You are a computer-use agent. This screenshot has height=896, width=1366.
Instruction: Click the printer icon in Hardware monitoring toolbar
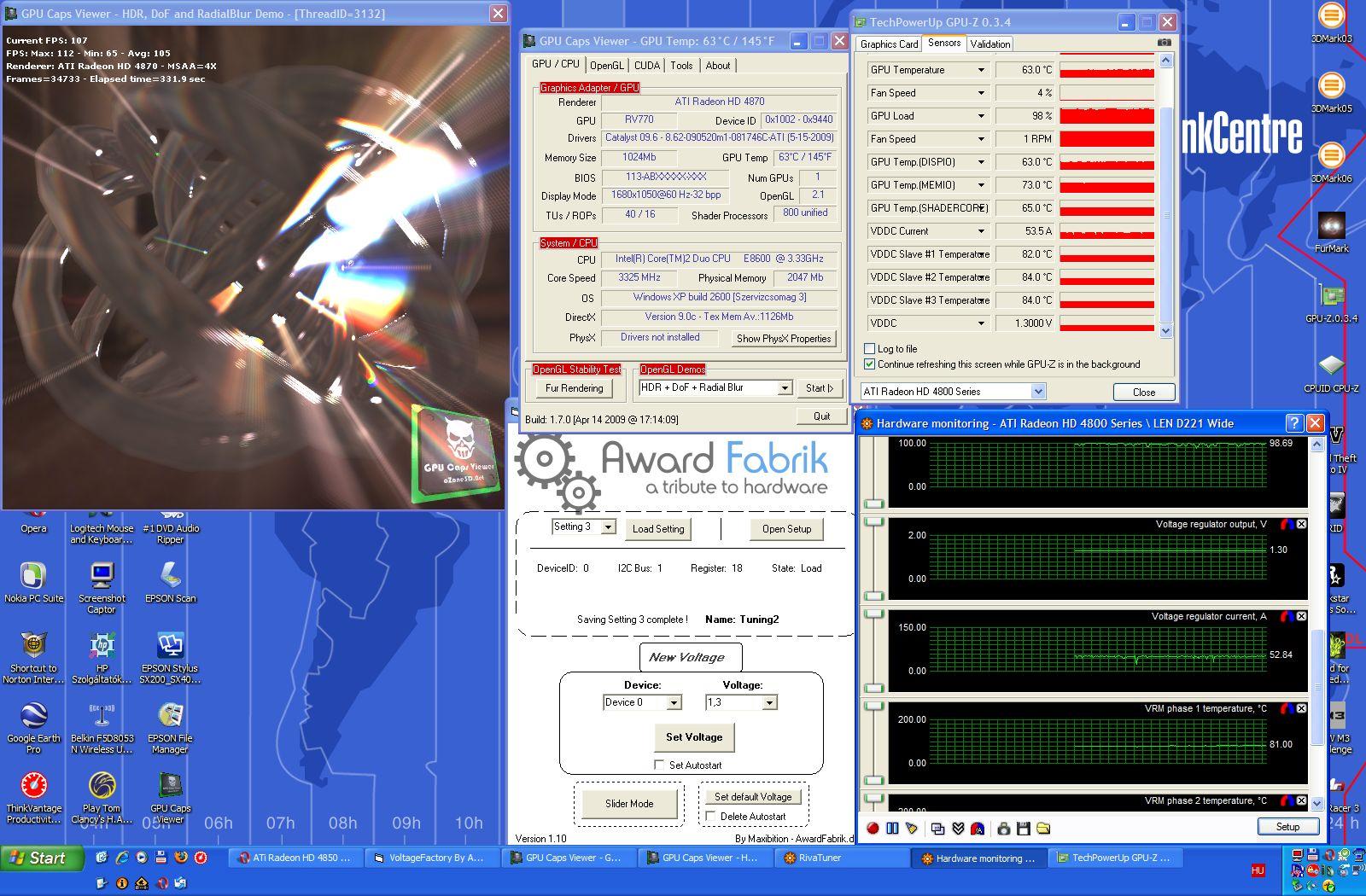tap(1004, 828)
